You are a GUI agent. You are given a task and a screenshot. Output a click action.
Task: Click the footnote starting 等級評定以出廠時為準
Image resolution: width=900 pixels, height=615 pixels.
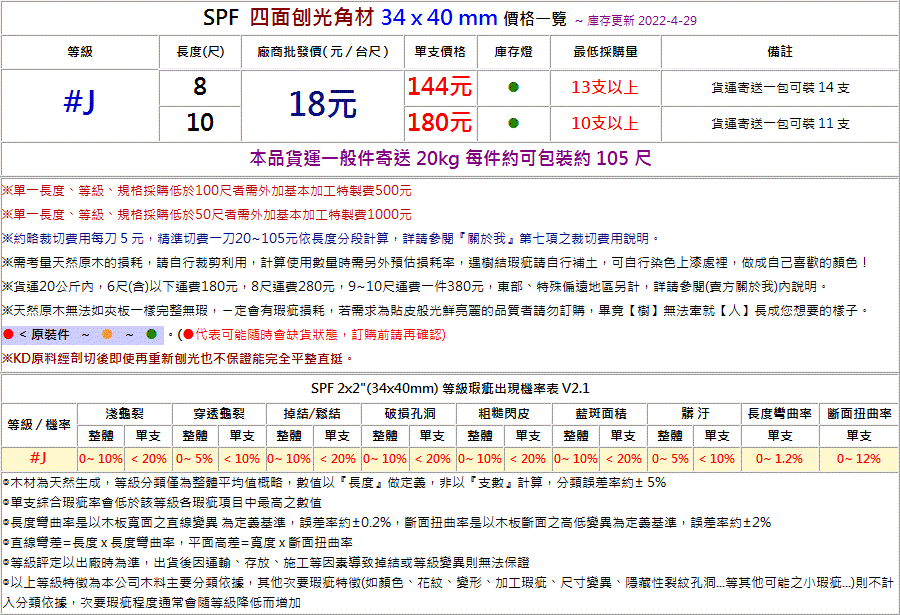pos(266,563)
